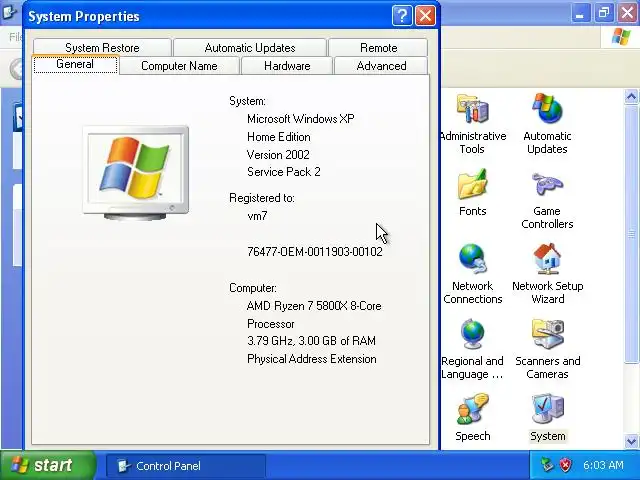Click the scroll up arrow in Control Panel
Image resolution: width=640 pixels, height=480 pixels.
(x=631, y=96)
